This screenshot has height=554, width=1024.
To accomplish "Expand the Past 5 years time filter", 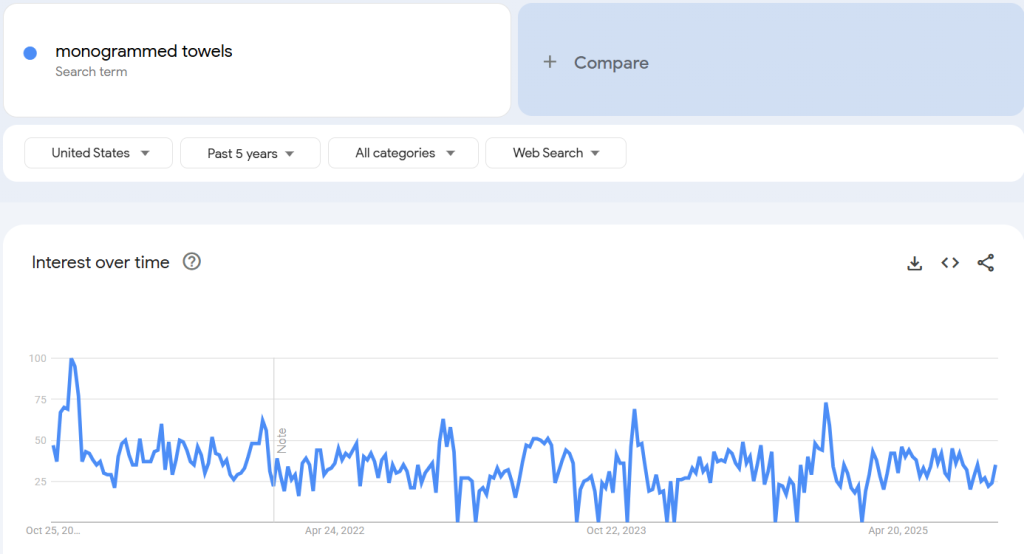I will [250, 153].
